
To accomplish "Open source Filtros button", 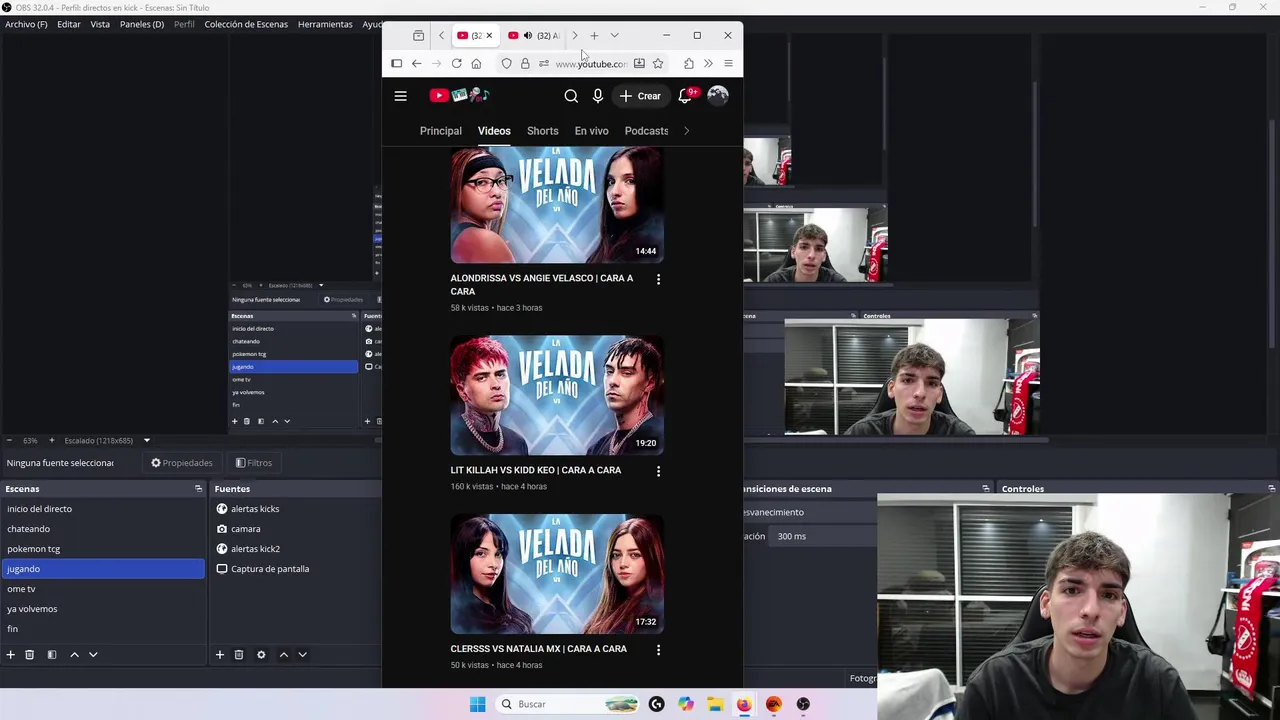I will (x=254, y=463).
